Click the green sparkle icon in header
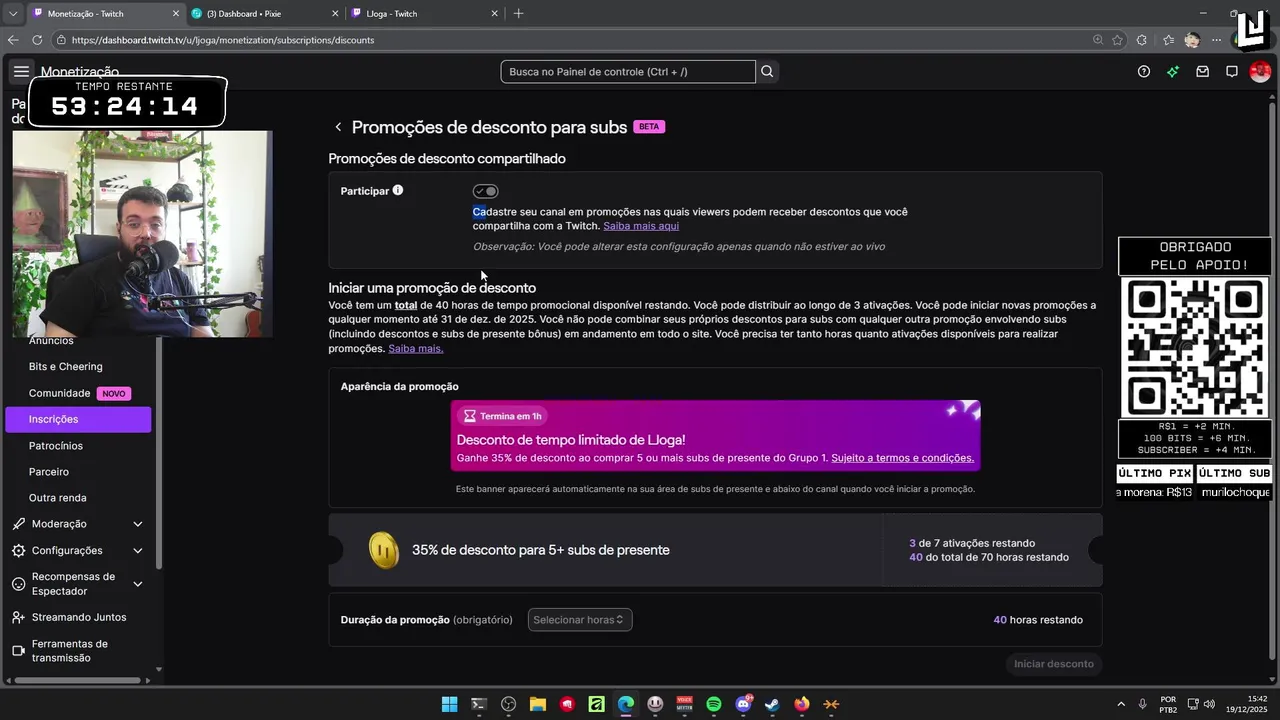1280x720 pixels. (1173, 71)
